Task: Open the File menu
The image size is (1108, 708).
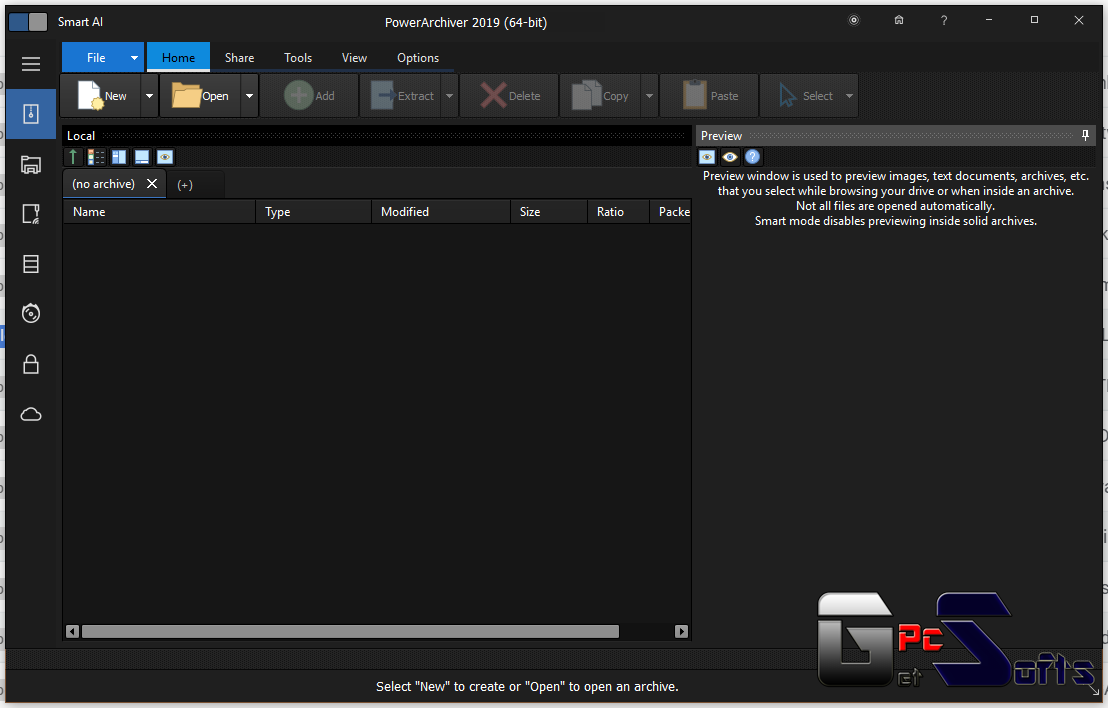Action: click(x=95, y=58)
